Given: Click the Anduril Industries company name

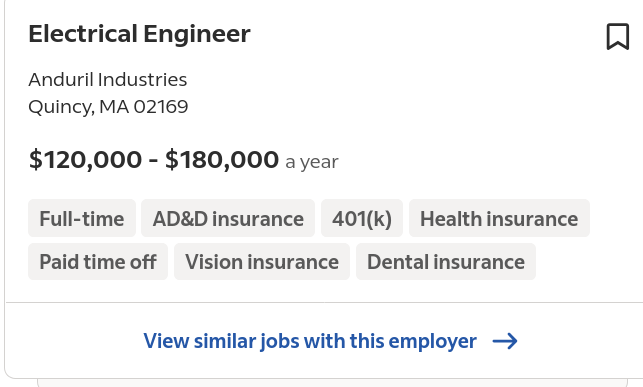Looking at the screenshot, I should (x=107, y=80).
